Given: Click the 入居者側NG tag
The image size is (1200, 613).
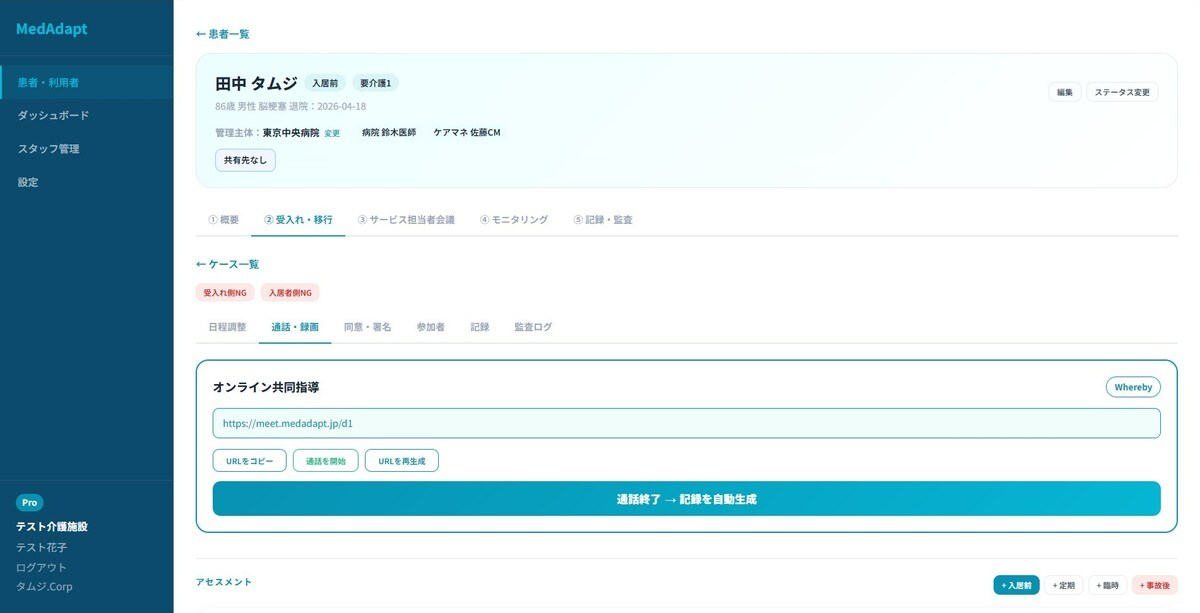Looking at the screenshot, I should [290, 293].
